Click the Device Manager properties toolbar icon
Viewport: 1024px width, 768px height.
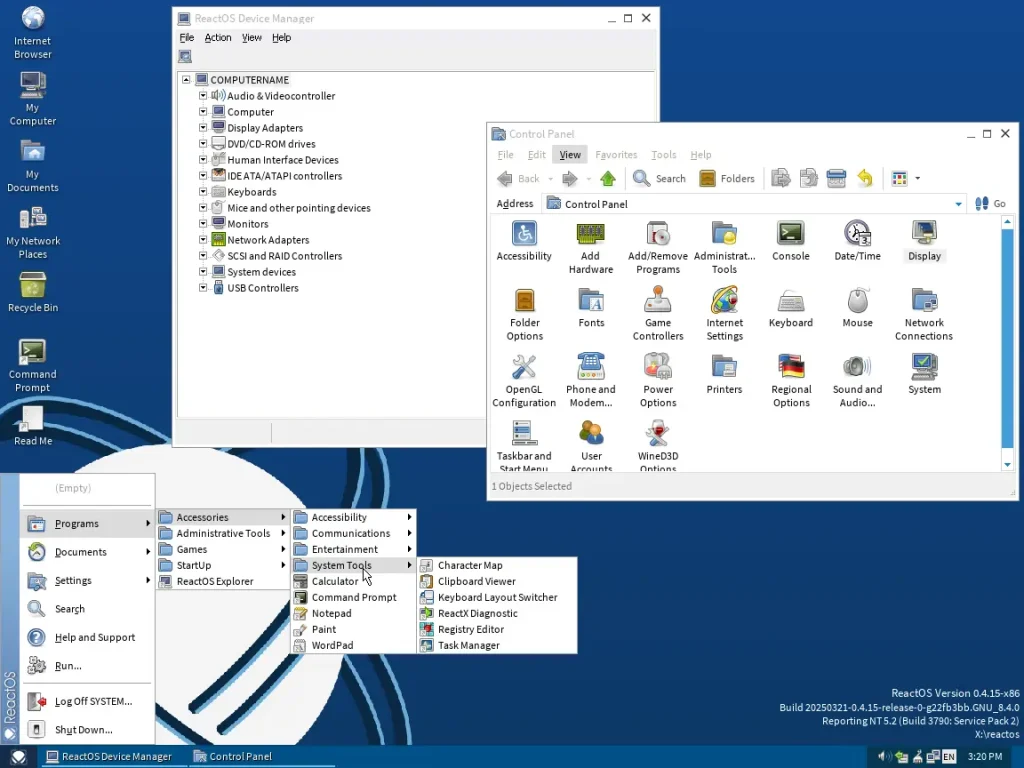185,57
